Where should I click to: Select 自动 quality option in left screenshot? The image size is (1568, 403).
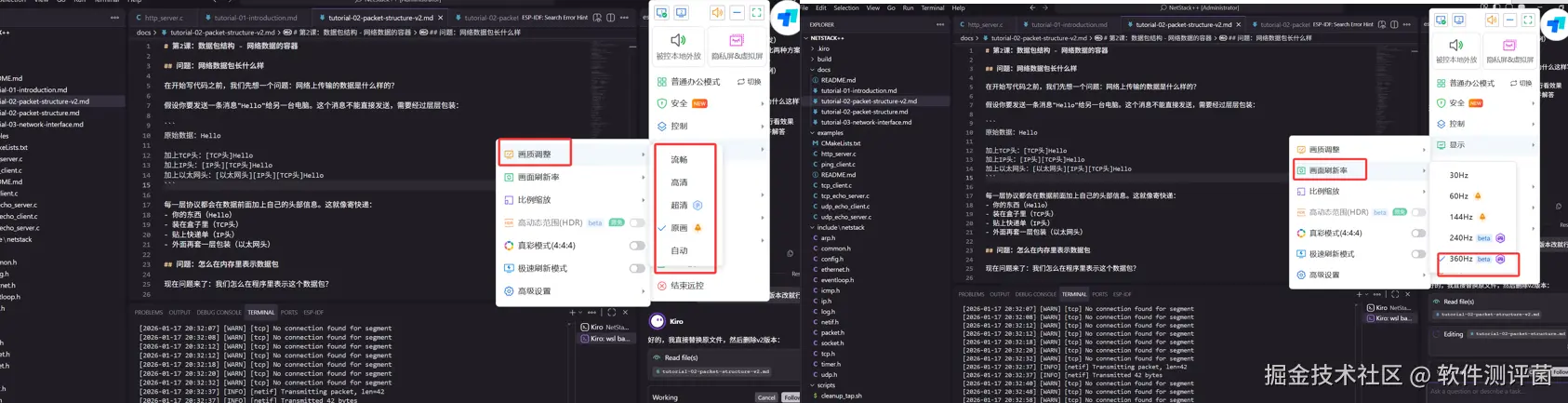[680, 250]
